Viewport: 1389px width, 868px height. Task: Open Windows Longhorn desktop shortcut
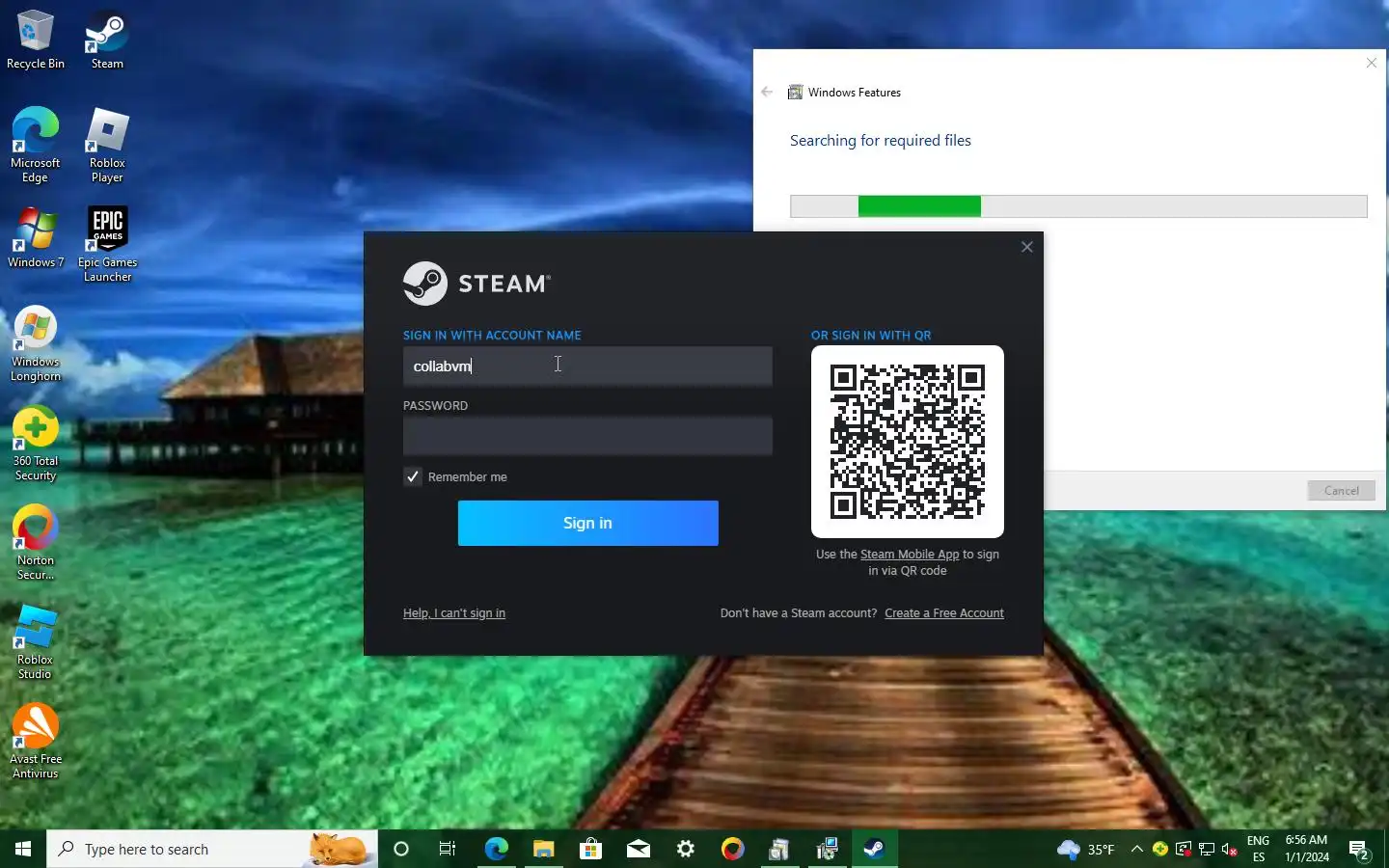tap(36, 344)
